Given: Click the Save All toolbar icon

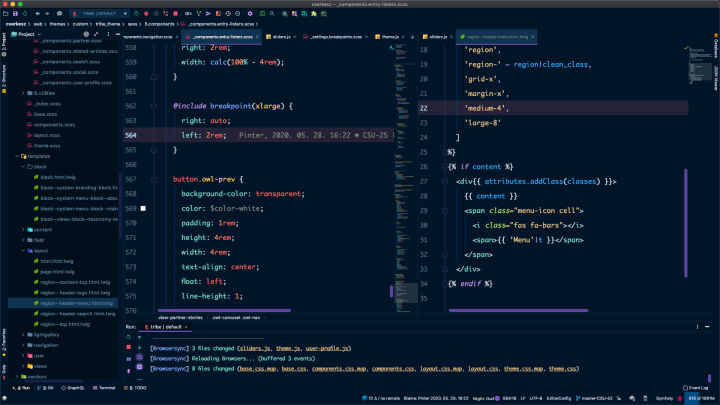Looking at the screenshot, I should 15,14.
